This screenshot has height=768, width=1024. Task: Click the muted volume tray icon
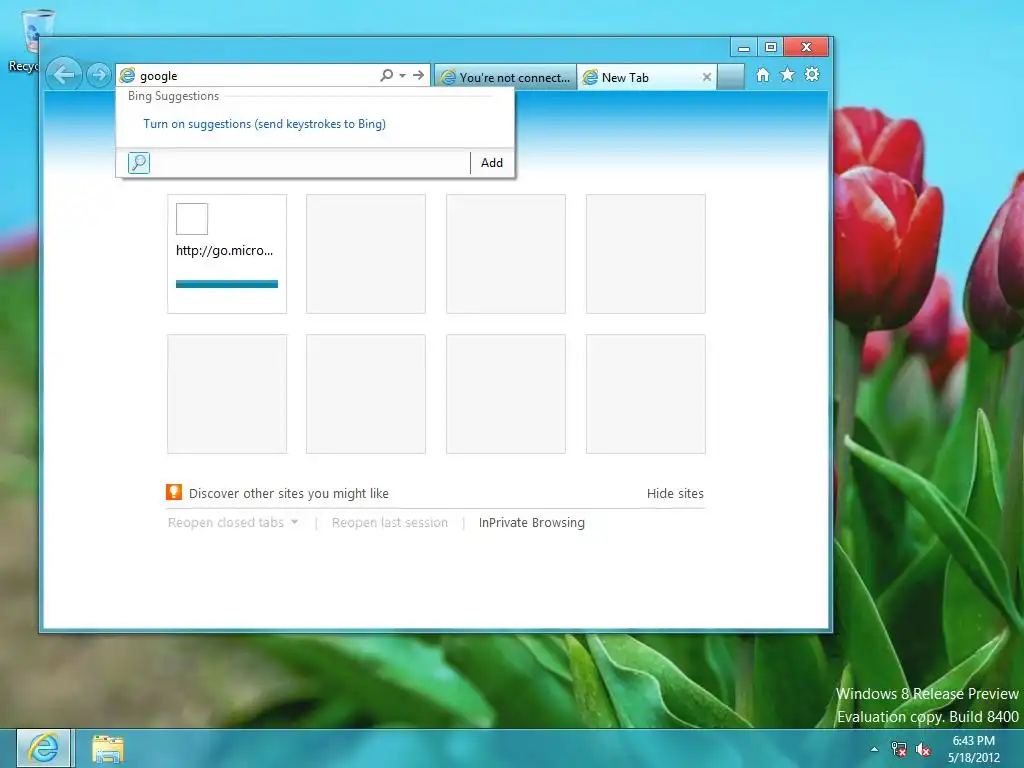coord(923,749)
